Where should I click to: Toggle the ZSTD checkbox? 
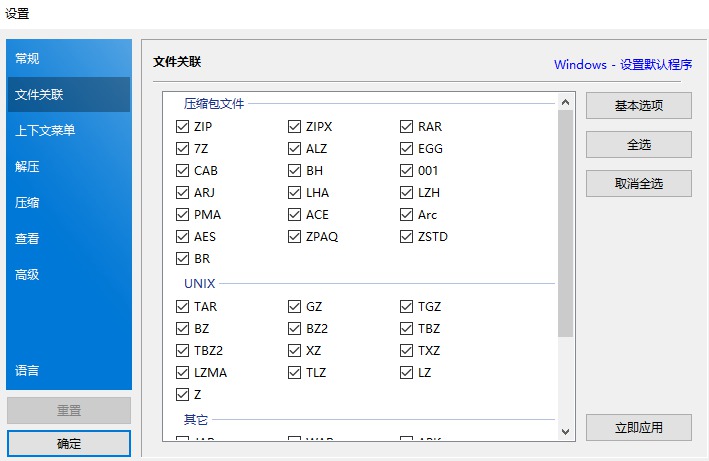pyautogui.click(x=406, y=237)
